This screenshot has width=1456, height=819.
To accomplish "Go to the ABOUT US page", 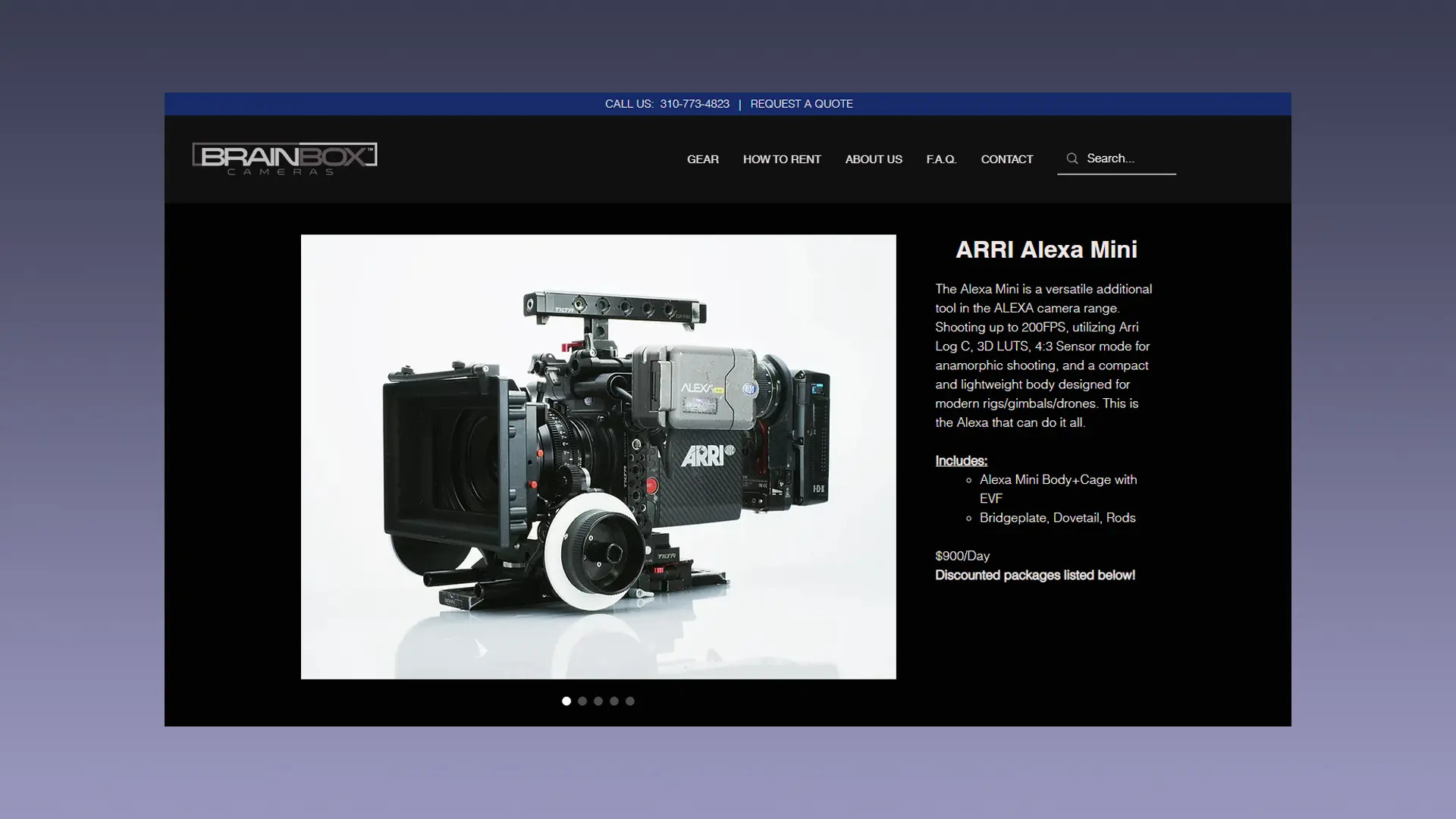I will pos(874,159).
